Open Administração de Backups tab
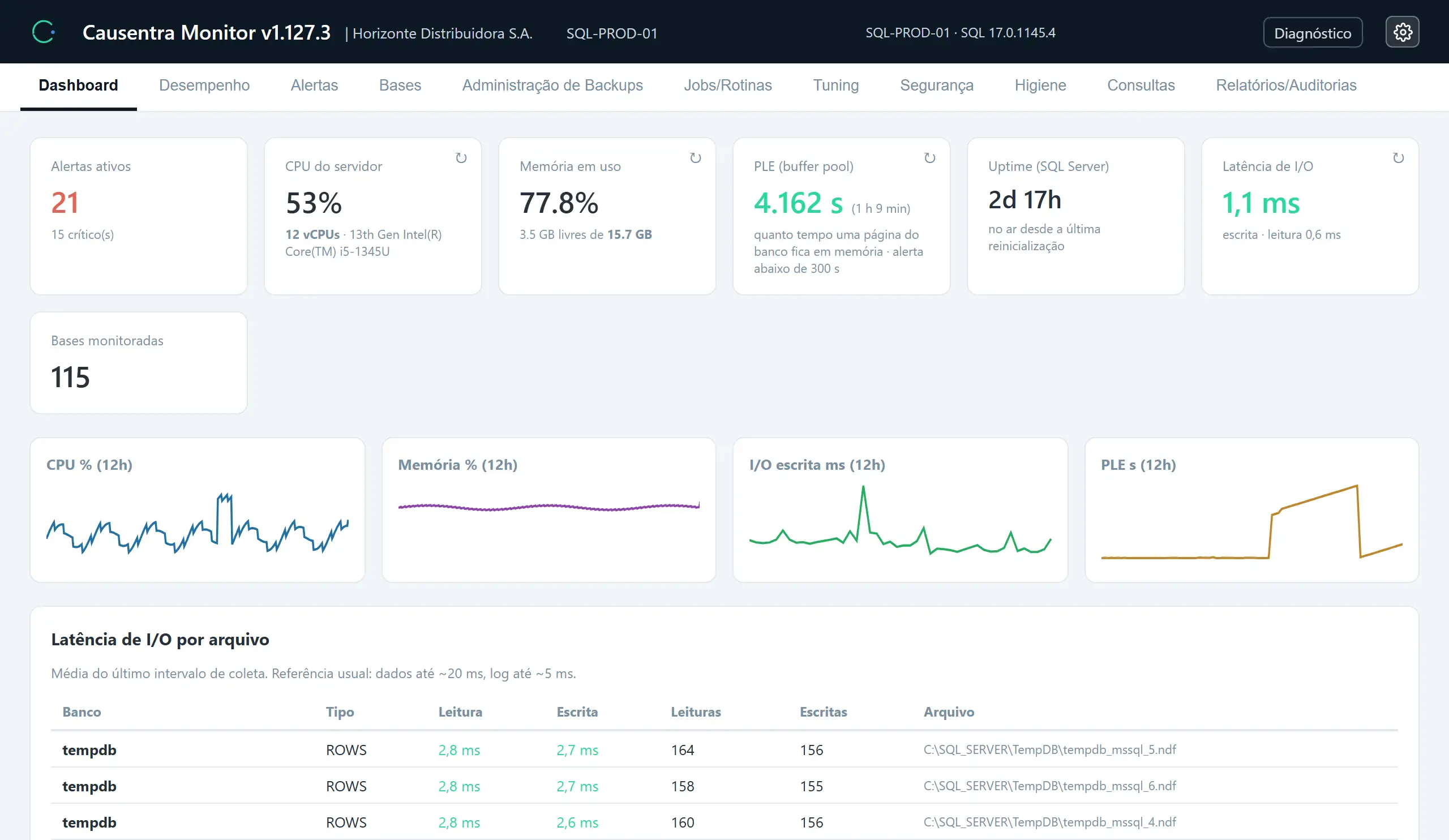Viewport: 1449px width, 840px height. pyautogui.click(x=552, y=85)
